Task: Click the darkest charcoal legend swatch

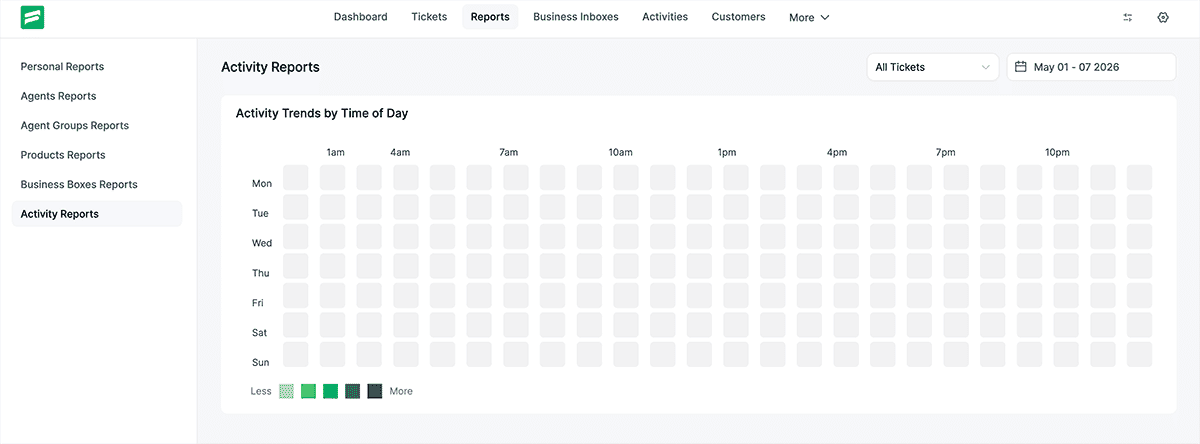Action: click(375, 391)
